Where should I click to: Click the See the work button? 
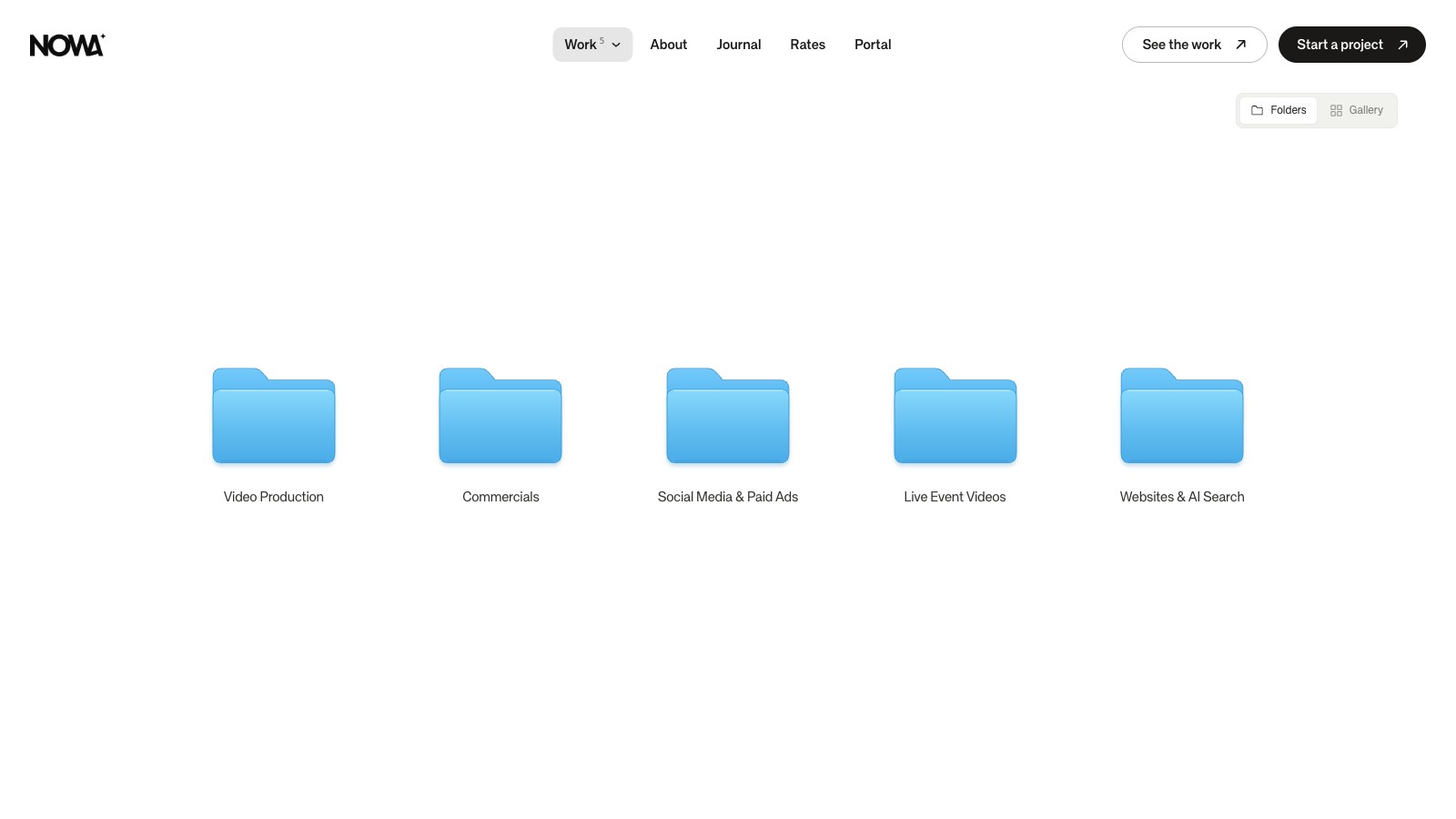click(1195, 45)
